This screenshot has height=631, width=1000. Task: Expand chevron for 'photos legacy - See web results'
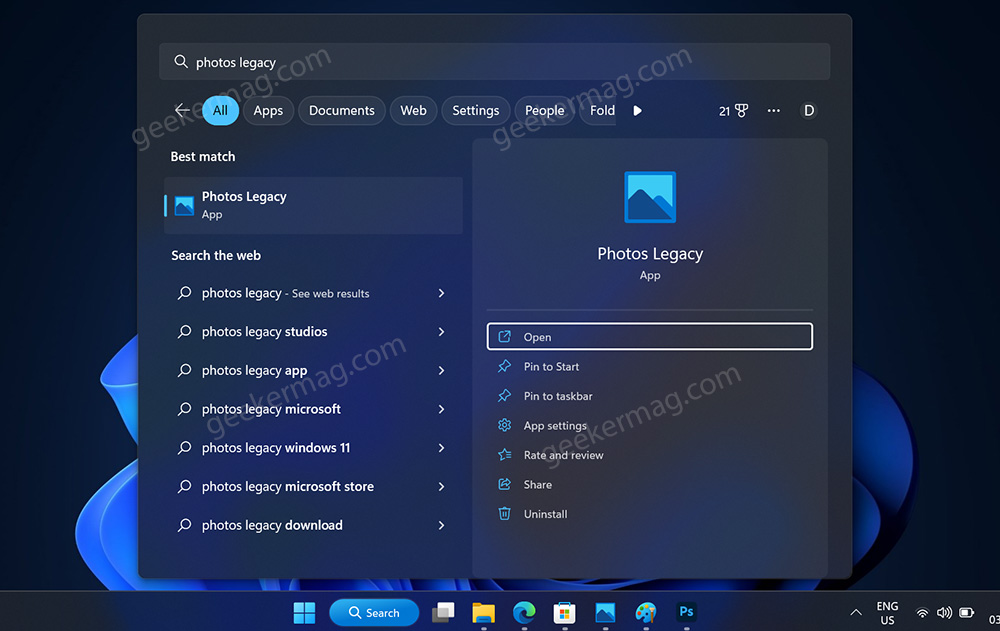[441, 293]
